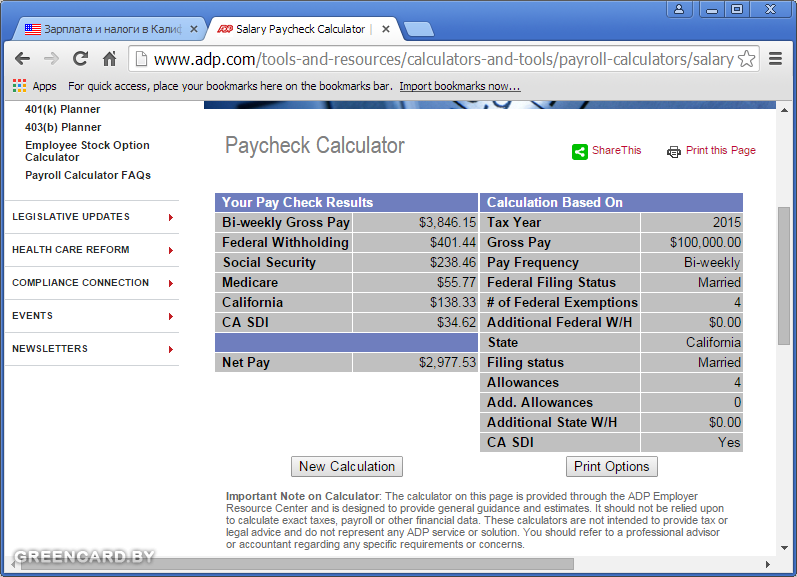Click the horizontal scrollbar thumb
Screen dimensions: 797x577
pyautogui.click(x=297, y=564)
